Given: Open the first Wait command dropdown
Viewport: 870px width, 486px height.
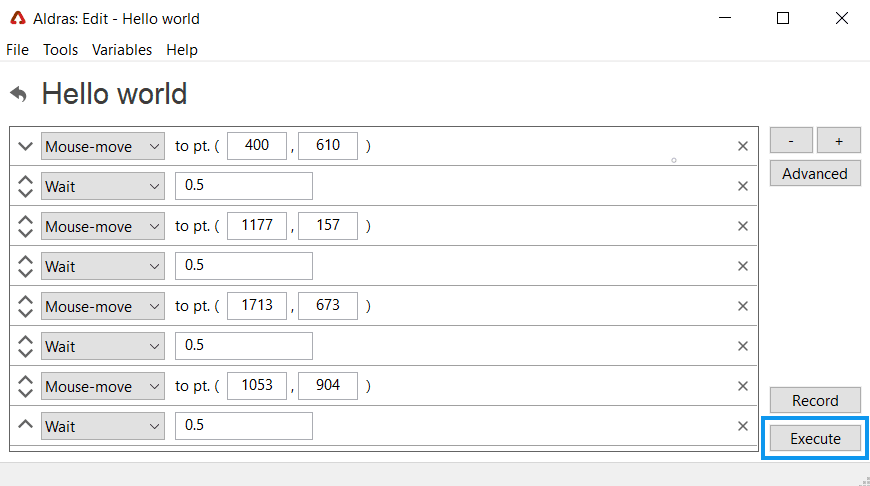Looking at the screenshot, I should tap(103, 186).
